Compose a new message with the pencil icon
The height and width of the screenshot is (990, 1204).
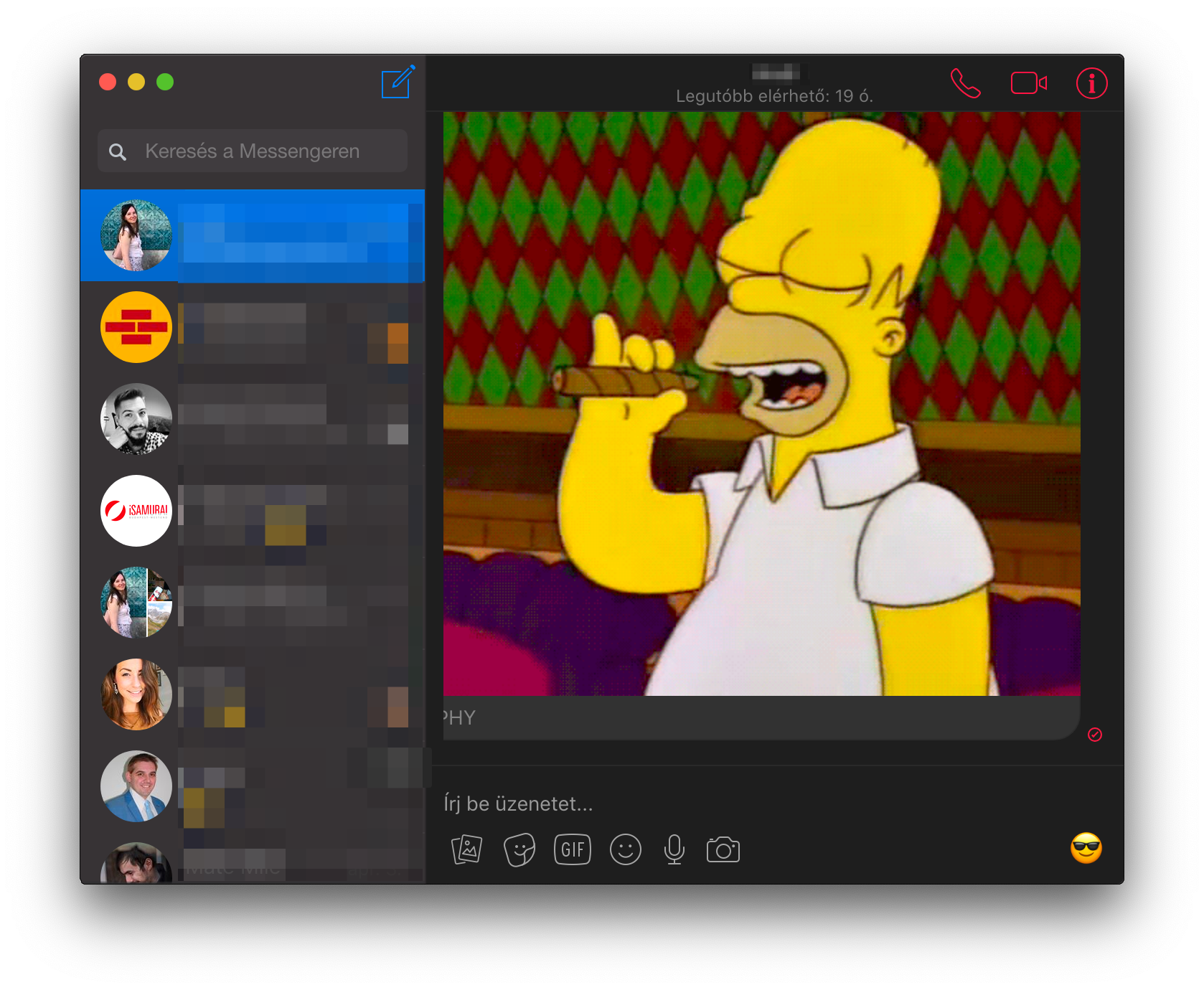398,82
